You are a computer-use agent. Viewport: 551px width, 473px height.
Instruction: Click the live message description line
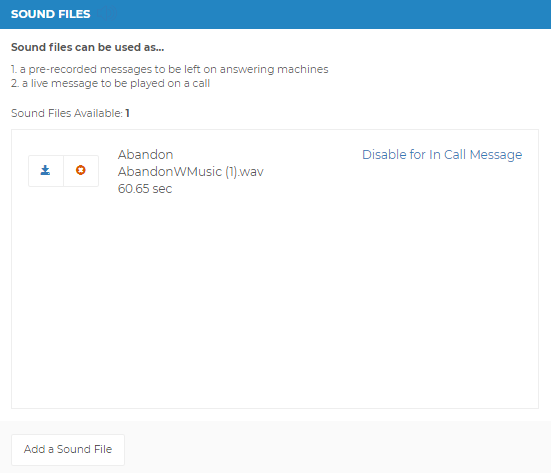(110, 83)
